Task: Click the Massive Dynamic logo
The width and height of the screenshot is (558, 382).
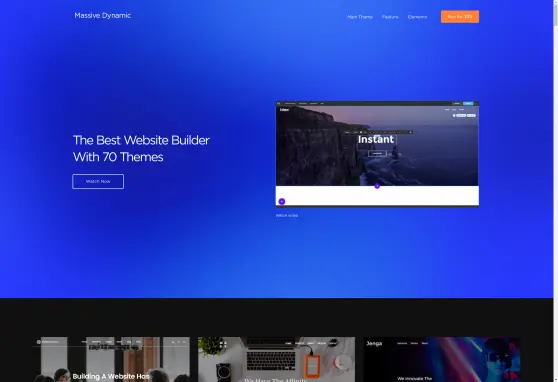Action: coord(102,15)
